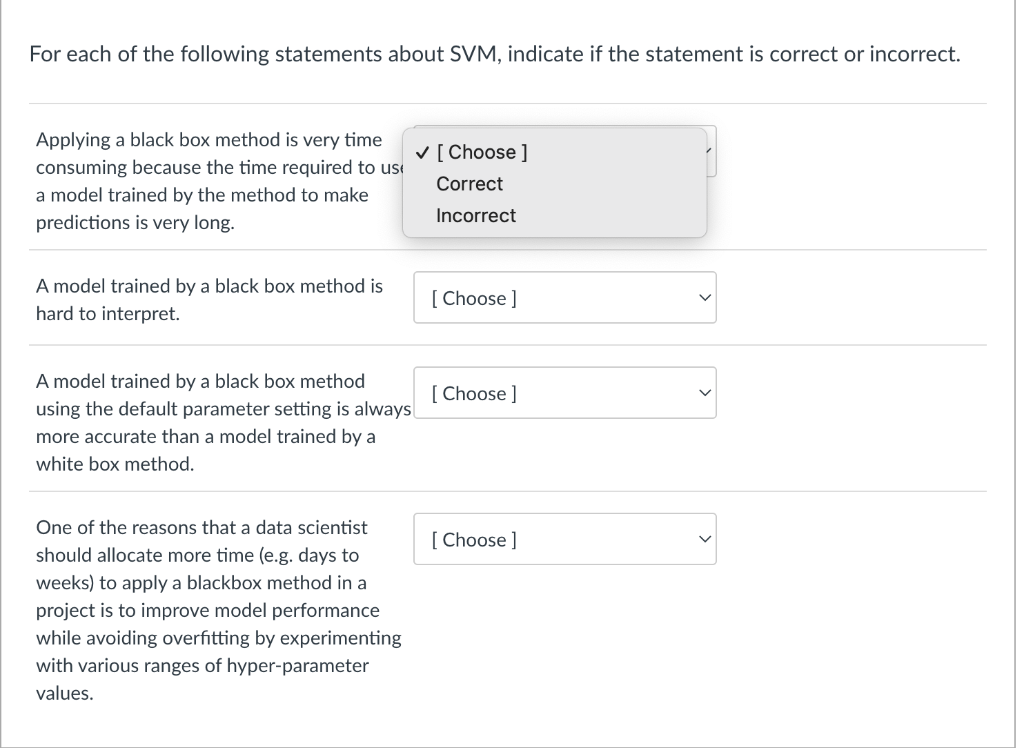
Task: Mark the prediction time statement as Incorrect
Action: [x=476, y=215]
